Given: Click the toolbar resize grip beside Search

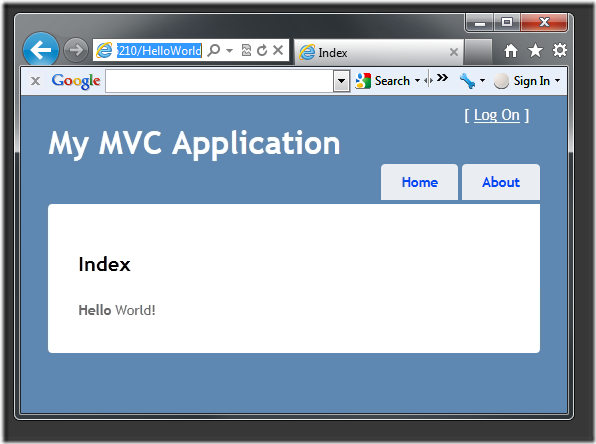Looking at the screenshot, I should pyautogui.click(x=428, y=80).
